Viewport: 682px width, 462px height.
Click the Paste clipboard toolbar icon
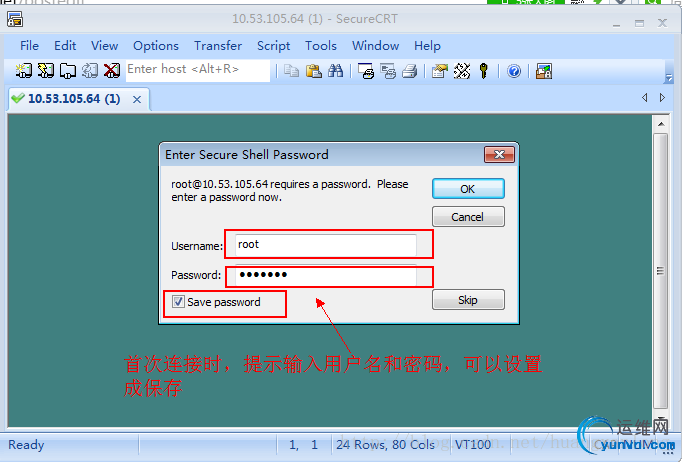point(314,71)
